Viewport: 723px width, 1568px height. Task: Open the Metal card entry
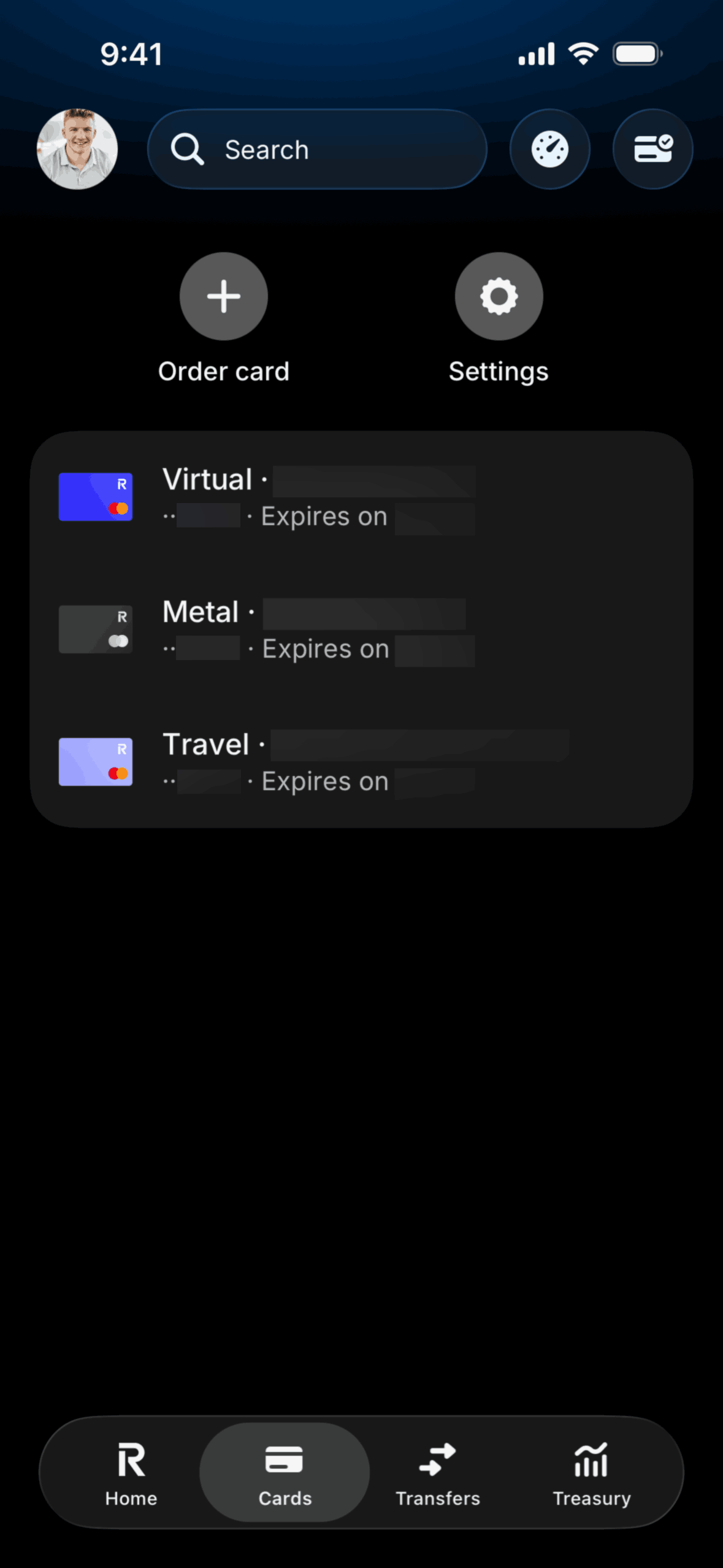(362, 630)
